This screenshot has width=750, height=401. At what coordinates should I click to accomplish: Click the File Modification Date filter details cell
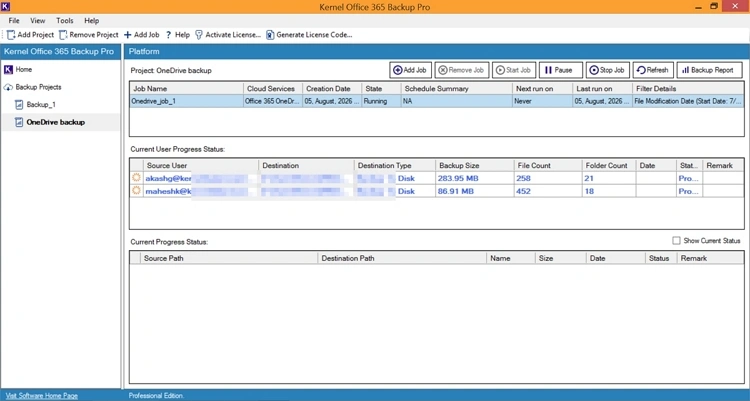coord(688,101)
